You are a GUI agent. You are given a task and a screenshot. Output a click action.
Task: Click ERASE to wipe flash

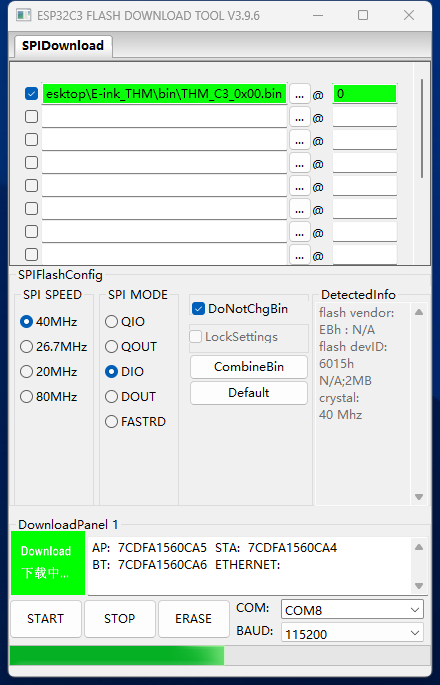click(x=194, y=619)
